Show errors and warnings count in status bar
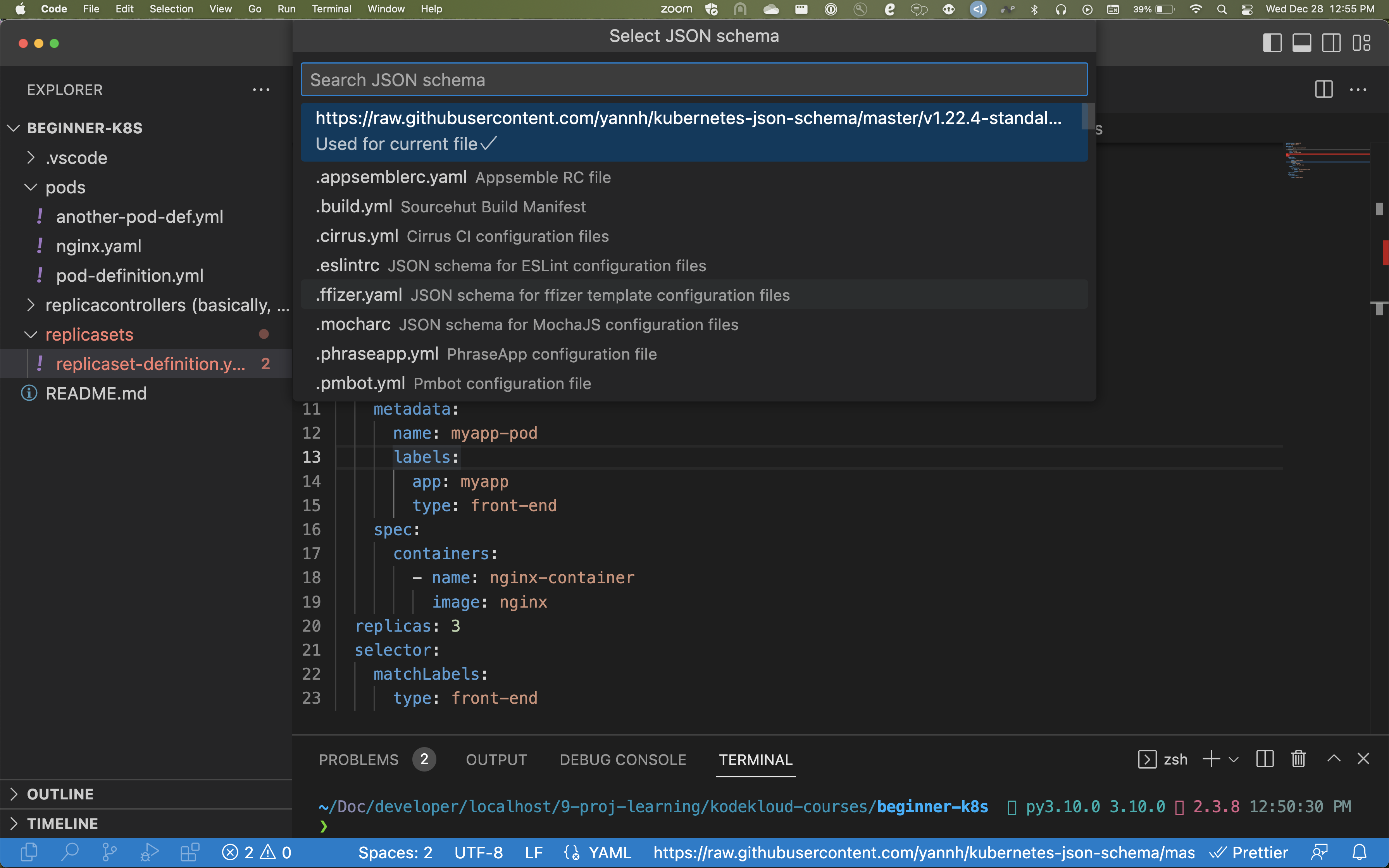The height and width of the screenshot is (868, 1389). 257,852
